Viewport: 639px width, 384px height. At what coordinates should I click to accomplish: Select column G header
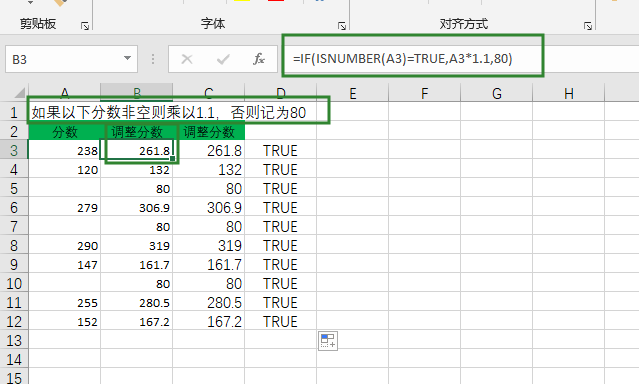[497, 93]
